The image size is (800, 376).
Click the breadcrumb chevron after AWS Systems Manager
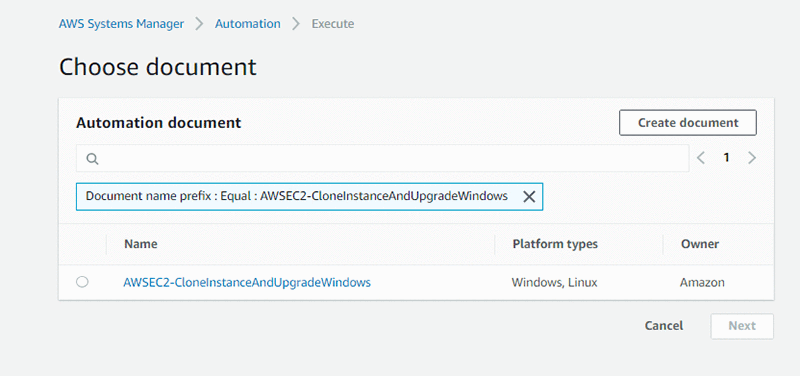pyautogui.click(x=199, y=24)
